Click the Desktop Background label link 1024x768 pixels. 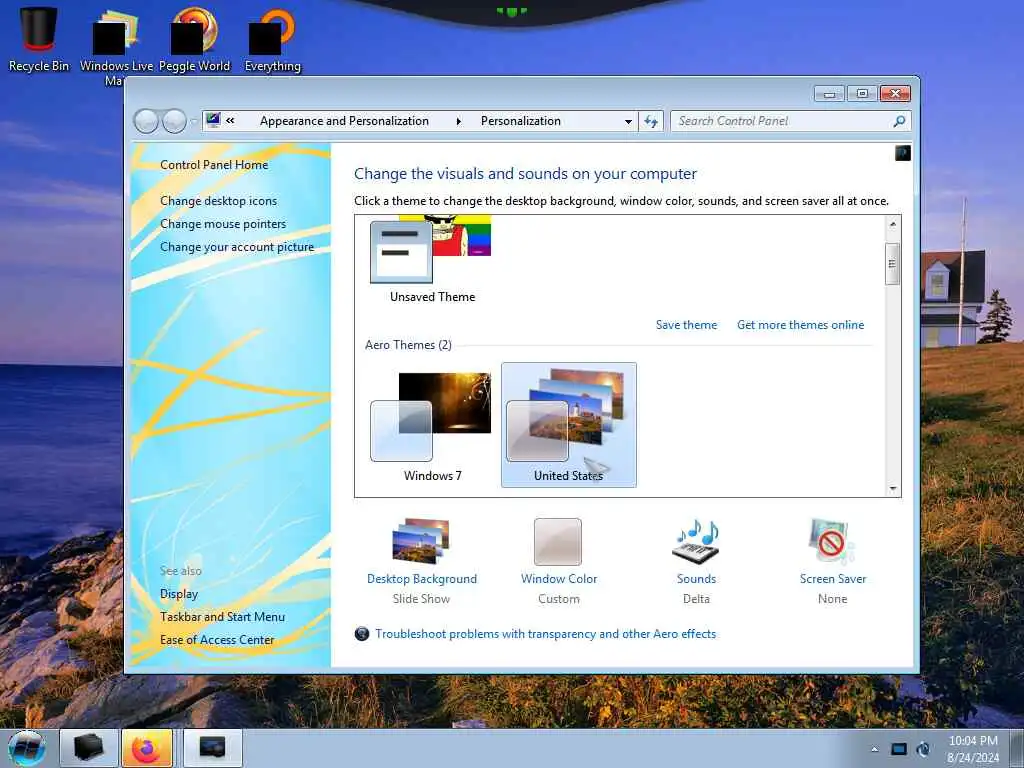click(x=422, y=579)
